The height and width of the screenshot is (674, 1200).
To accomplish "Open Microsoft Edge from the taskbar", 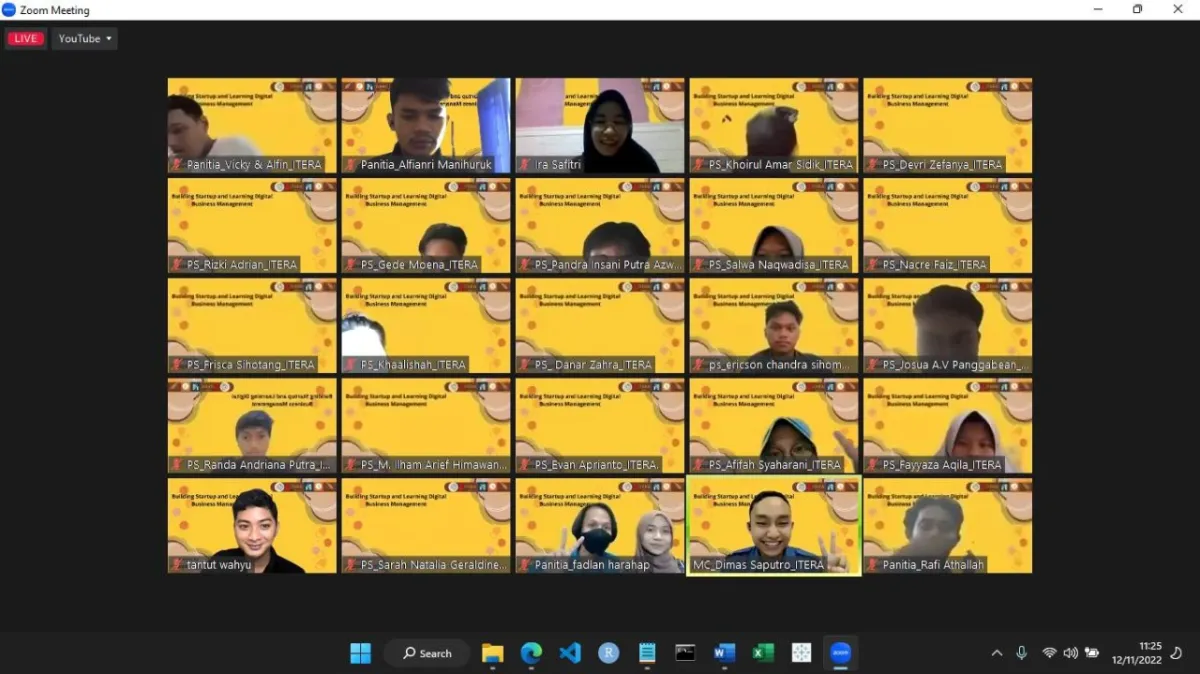I will coord(530,652).
